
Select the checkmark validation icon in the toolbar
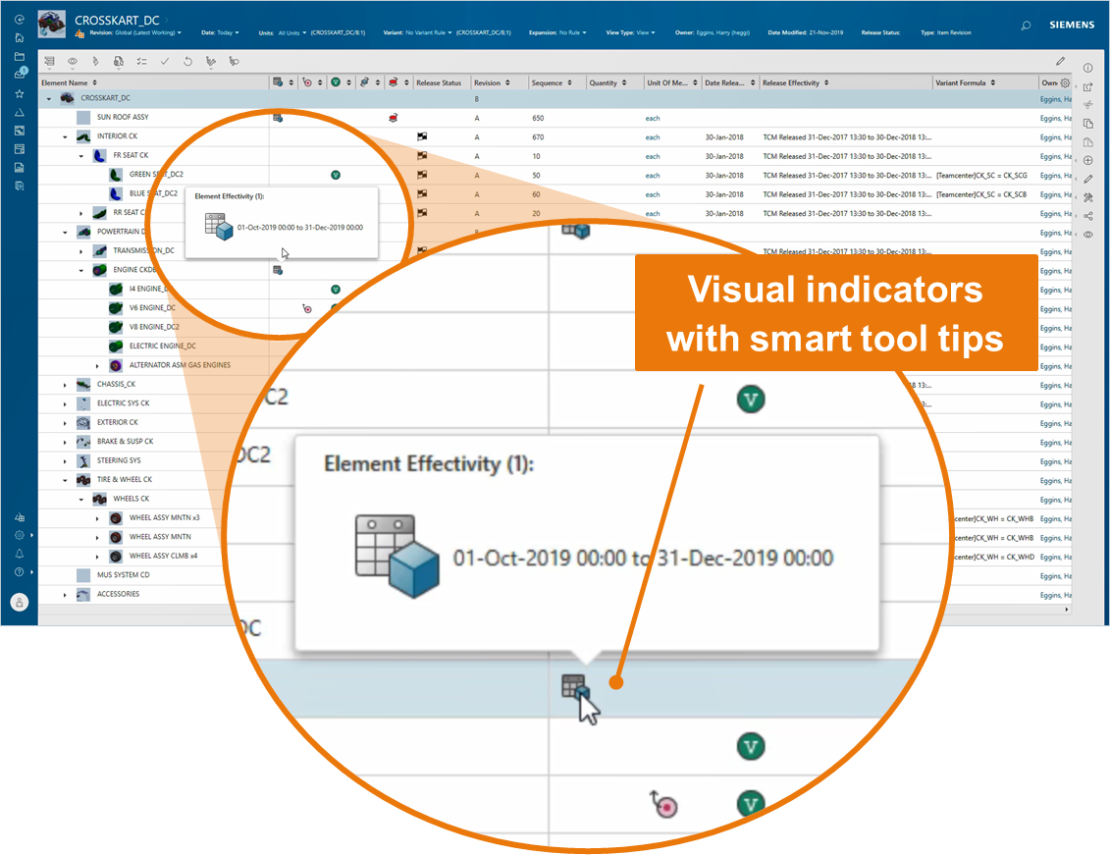[x=164, y=61]
